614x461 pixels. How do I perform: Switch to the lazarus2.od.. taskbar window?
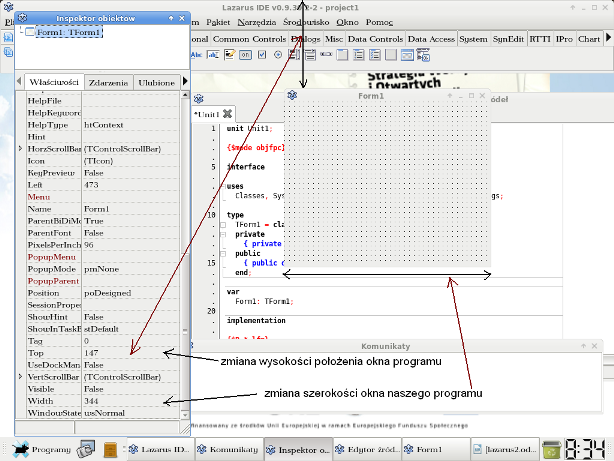click(505, 449)
